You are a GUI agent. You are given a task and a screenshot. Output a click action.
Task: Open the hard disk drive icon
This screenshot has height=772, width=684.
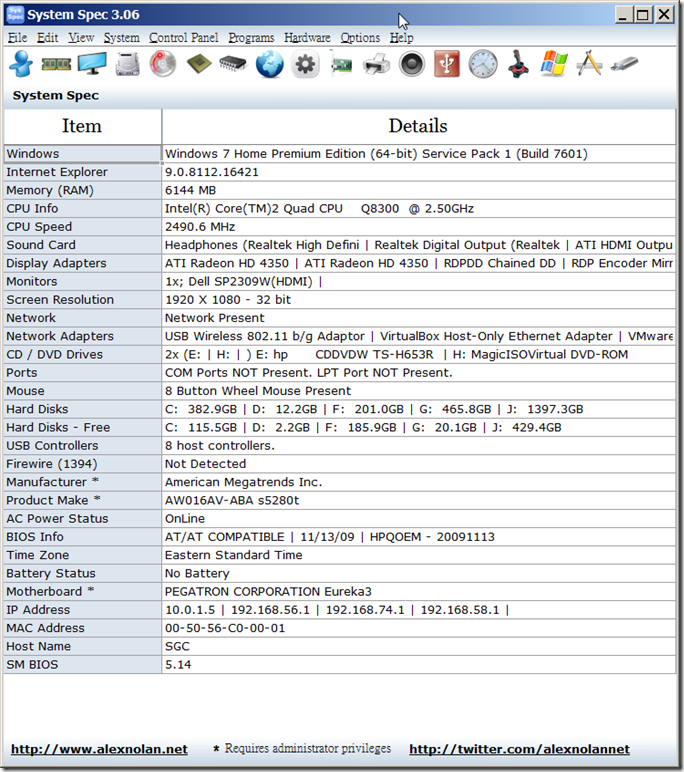point(128,64)
